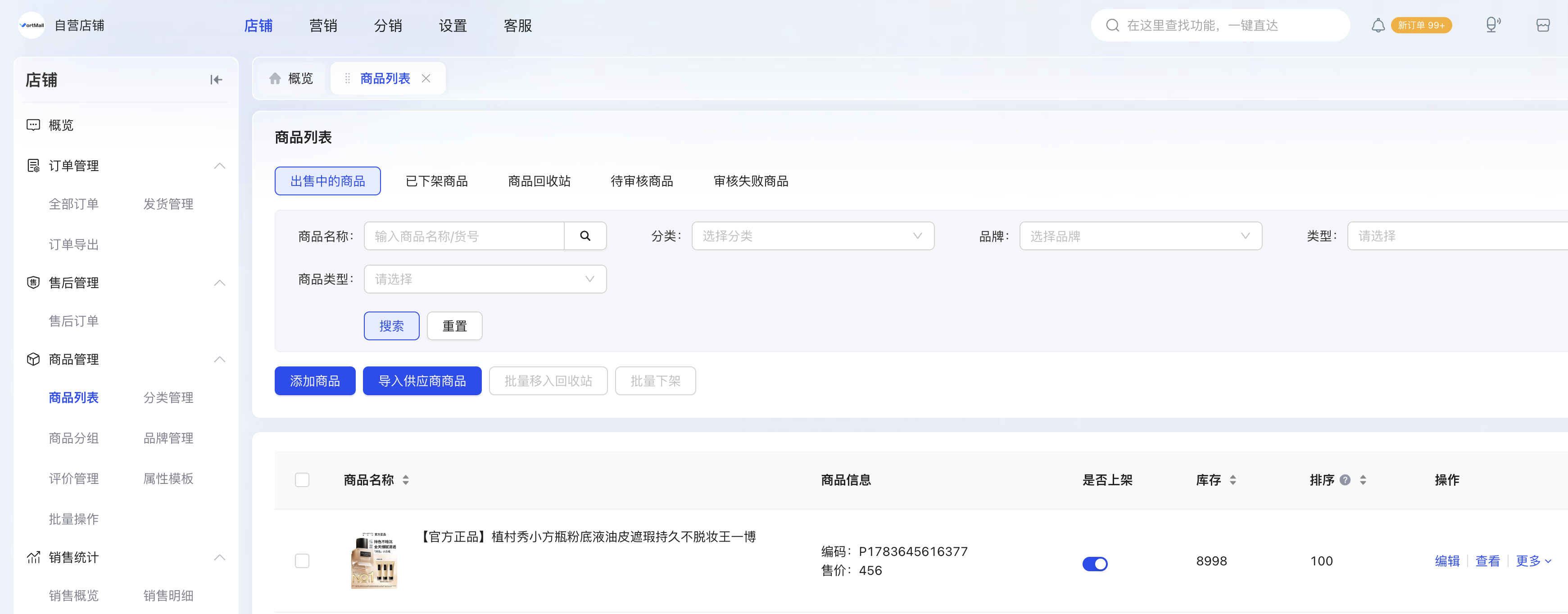Click the 编辑 link for the product
1568x614 pixels.
point(1447,561)
